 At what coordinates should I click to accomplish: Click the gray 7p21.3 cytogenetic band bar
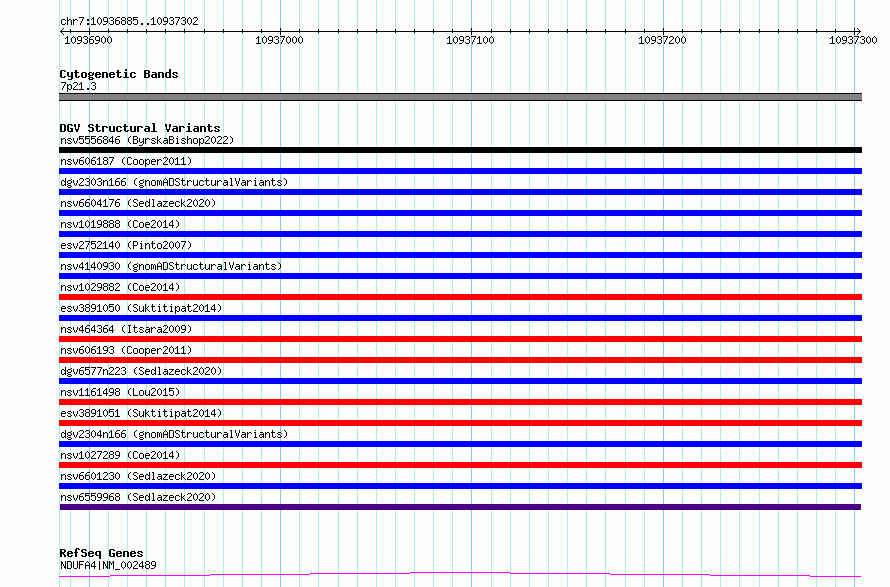click(x=460, y=97)
